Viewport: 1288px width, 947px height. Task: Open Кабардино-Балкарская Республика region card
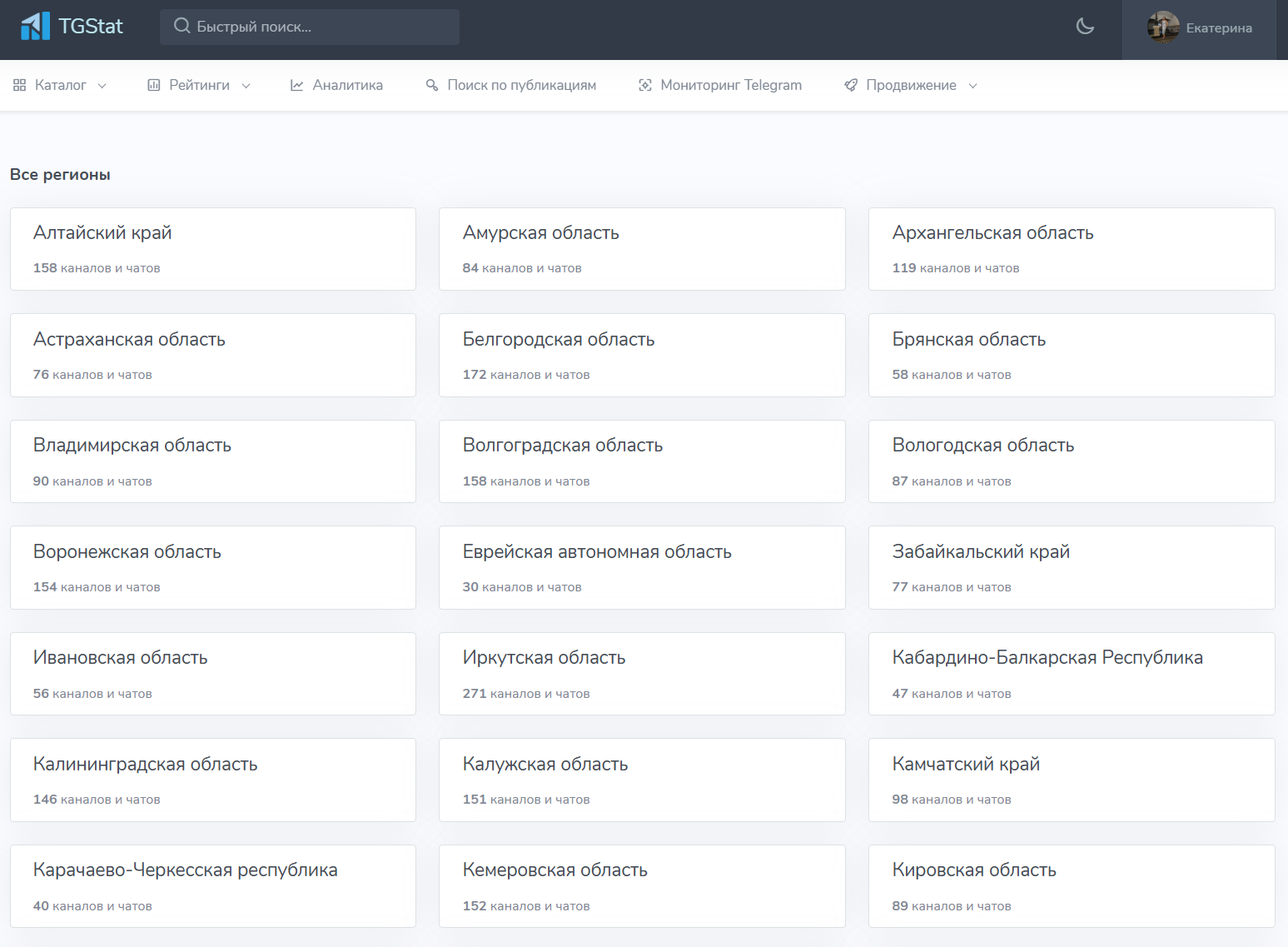click(1071, 673)
